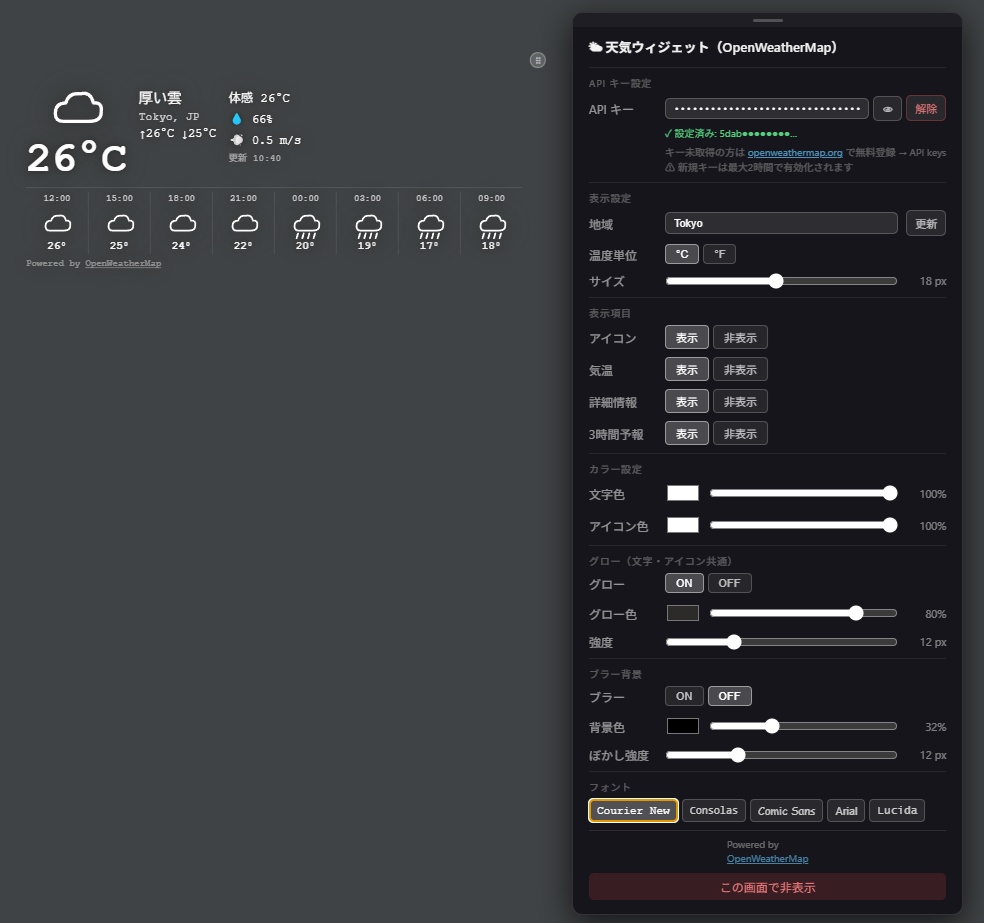This screenshot has width=984, height=923.
Task: Click the API キー input field
Action: [x=767, y=109]
